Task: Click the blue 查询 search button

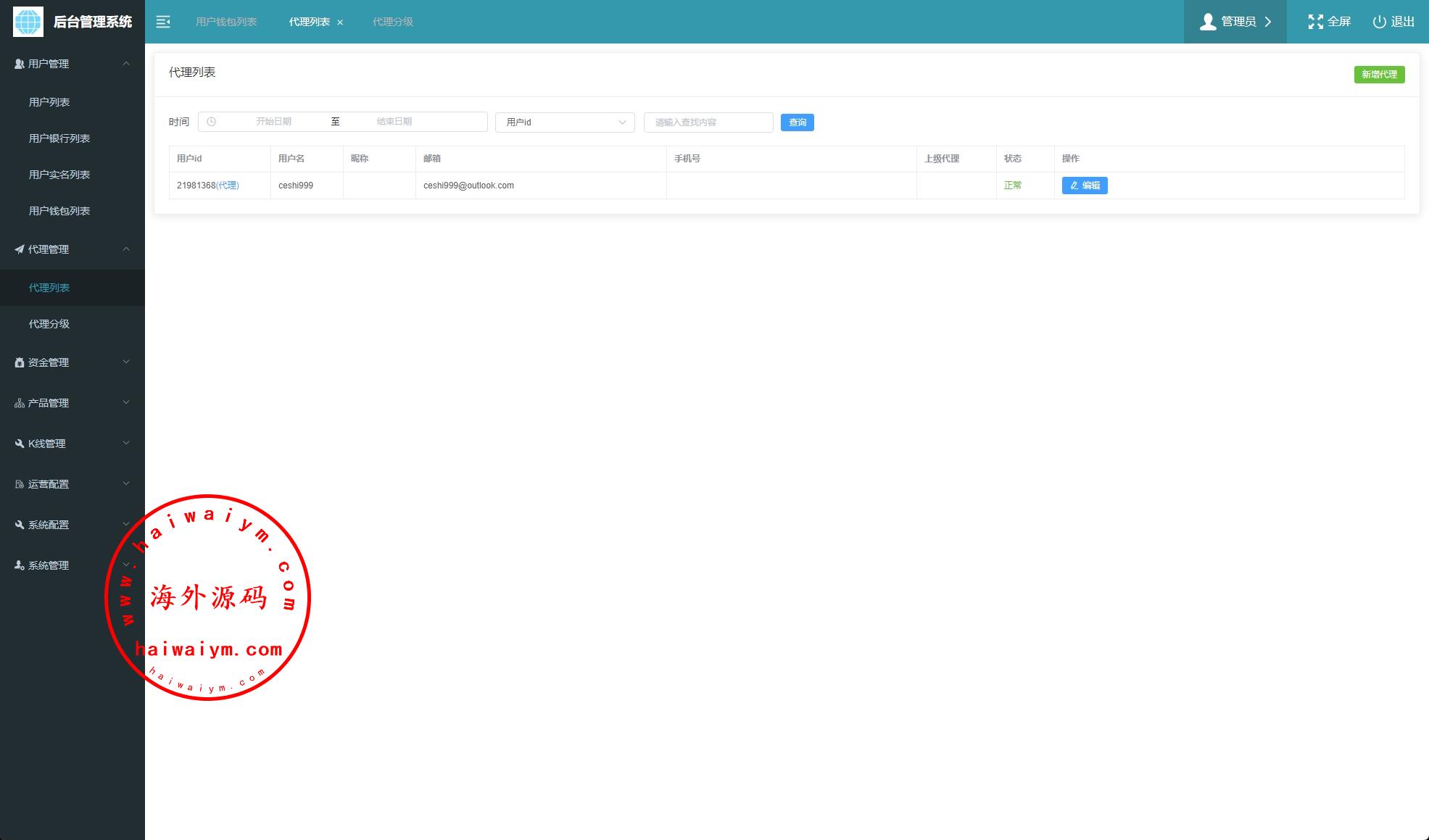Action: (x=797, y=122)
